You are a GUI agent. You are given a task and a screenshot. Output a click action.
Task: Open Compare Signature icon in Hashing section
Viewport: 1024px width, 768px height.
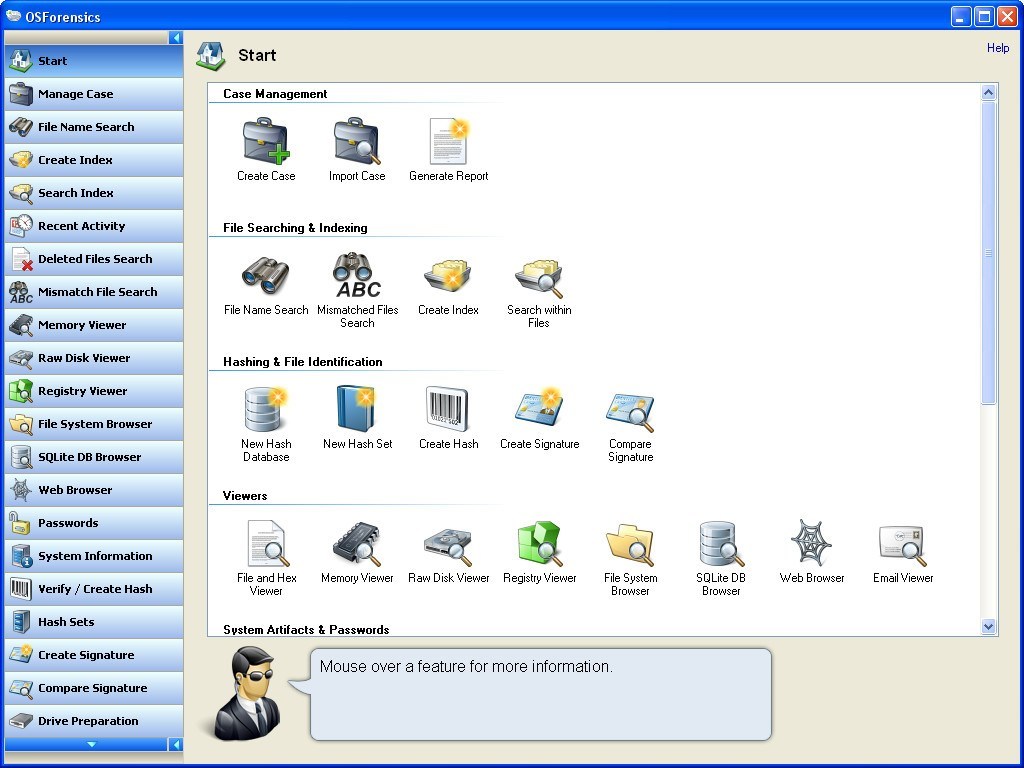(630, 412)
